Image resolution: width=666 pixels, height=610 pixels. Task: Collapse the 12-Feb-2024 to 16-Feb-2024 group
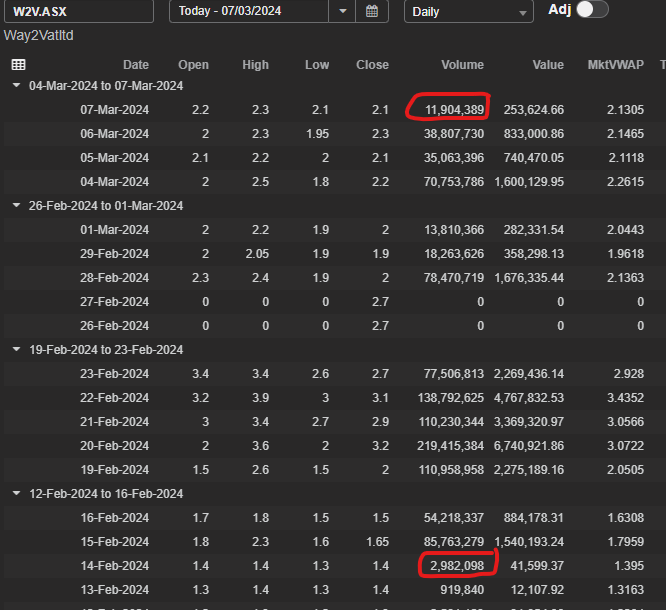pyautogui.click(x=17, y=493)
